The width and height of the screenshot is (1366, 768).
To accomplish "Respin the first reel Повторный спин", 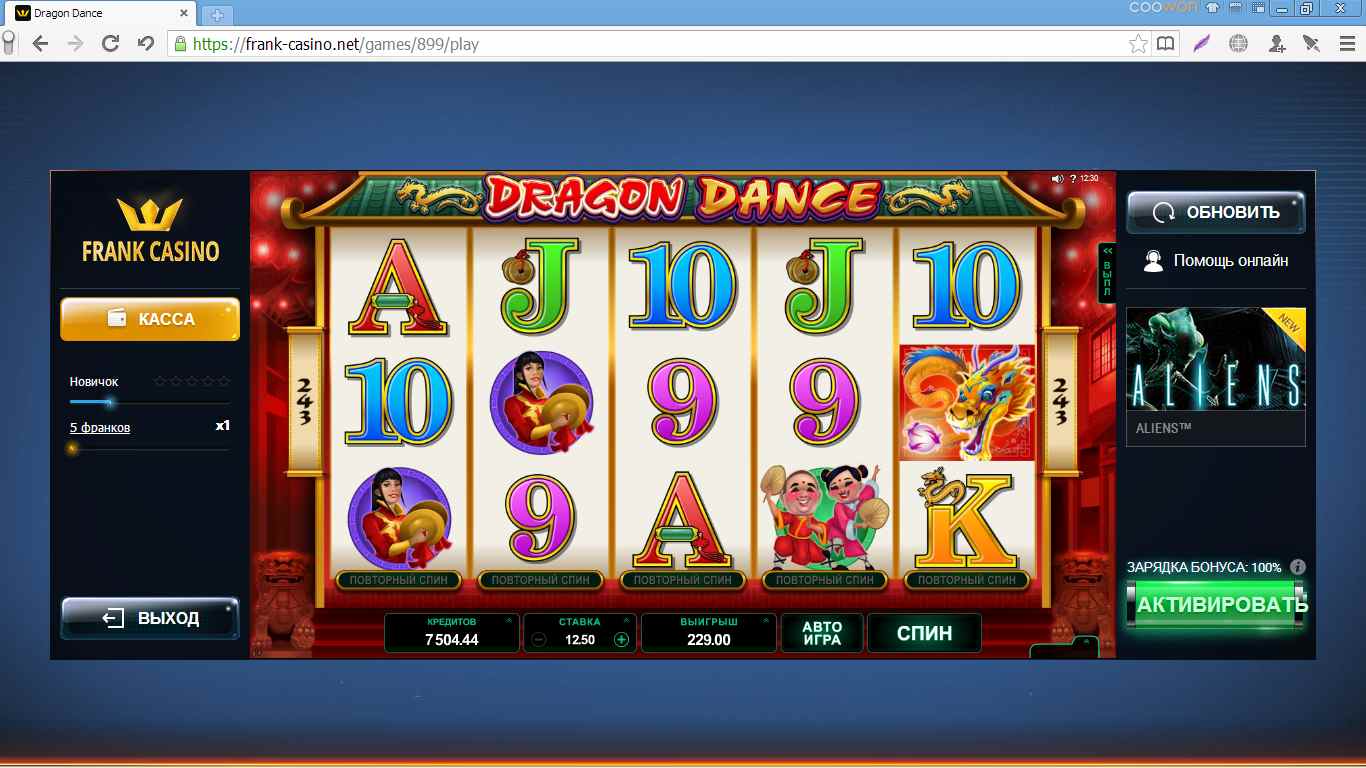I will click(399, 580).
